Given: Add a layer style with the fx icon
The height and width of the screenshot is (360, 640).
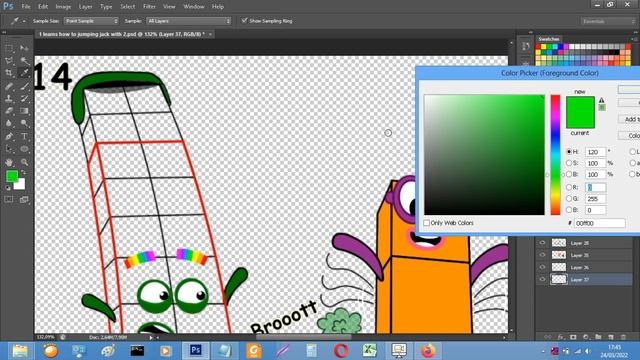Looking at the screenshot, I should (561, 337).
